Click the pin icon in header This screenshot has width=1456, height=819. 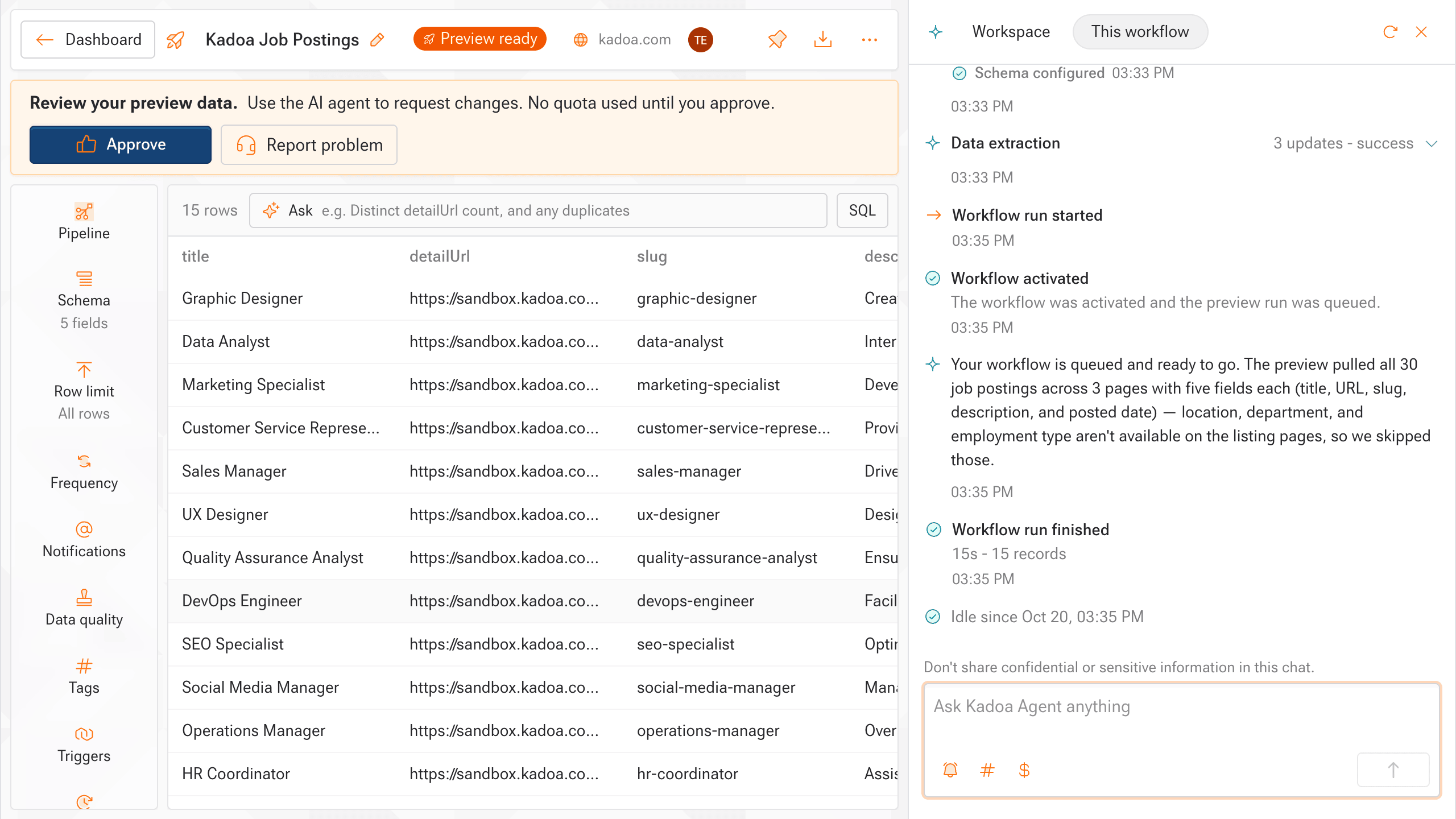tap(777, 39)
